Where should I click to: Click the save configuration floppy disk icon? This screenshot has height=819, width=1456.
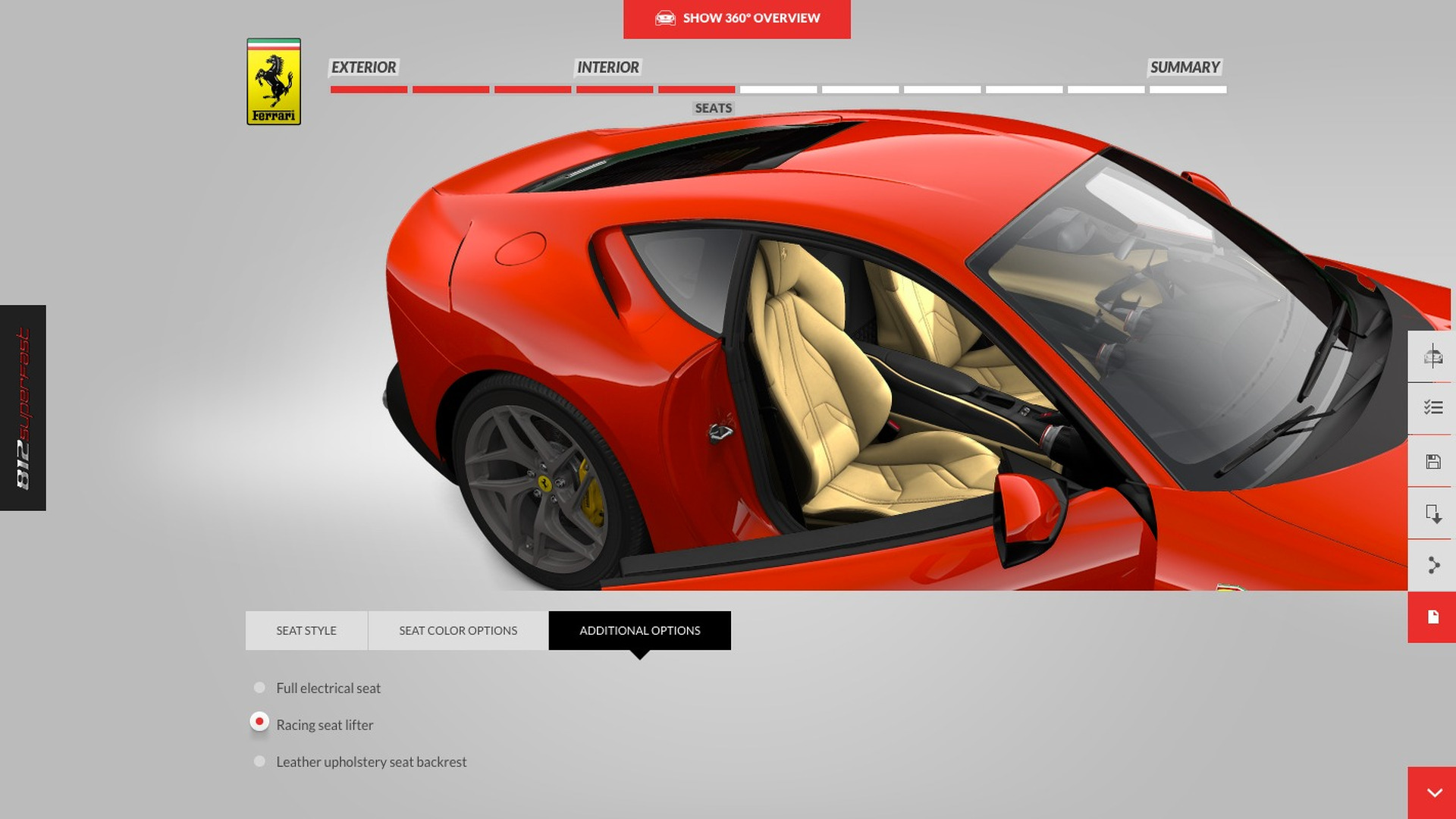click(1433, 459)
